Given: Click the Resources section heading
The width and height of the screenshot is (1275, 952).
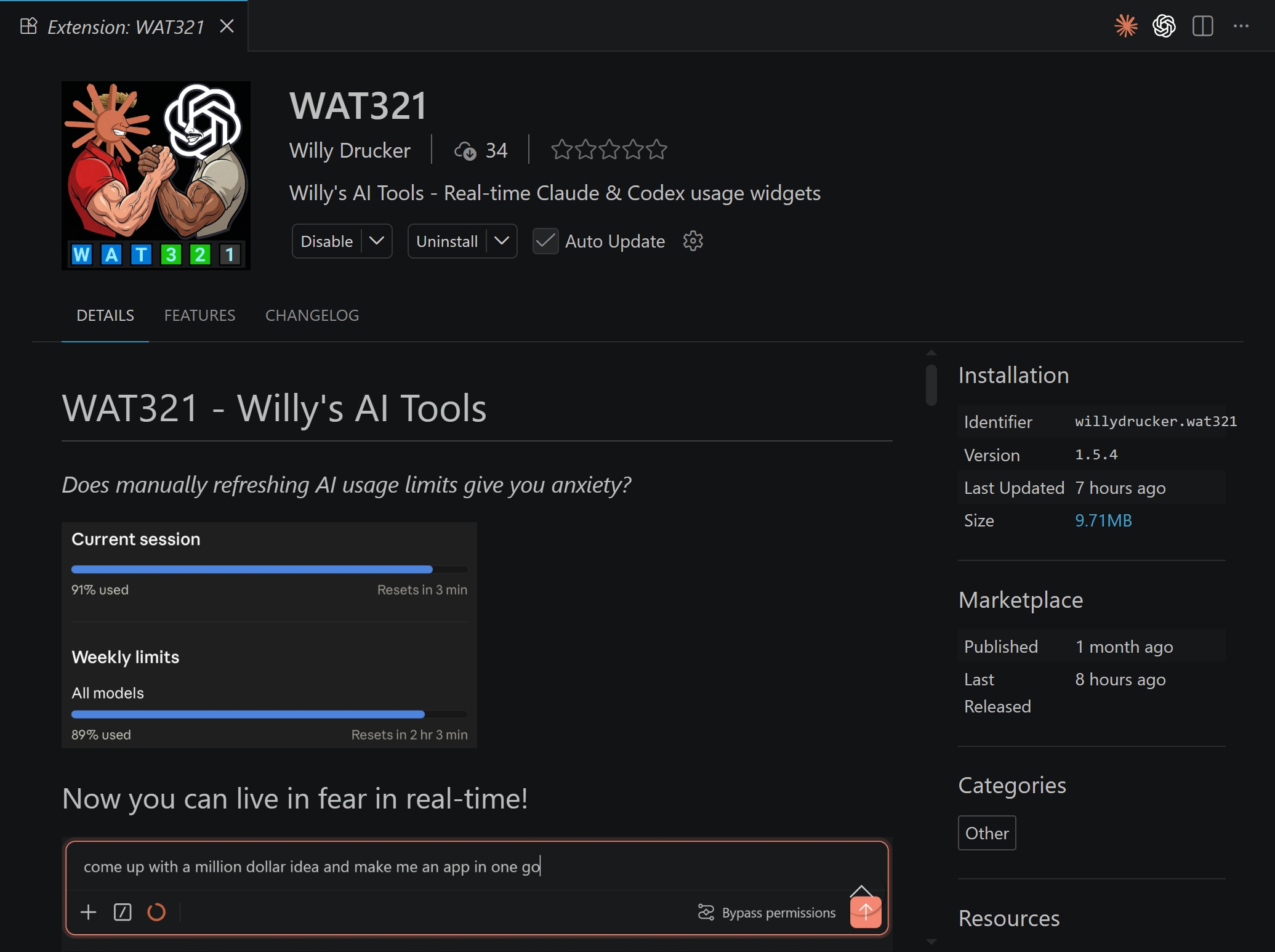Looking at the screenshot, I should click(1009, 918).
